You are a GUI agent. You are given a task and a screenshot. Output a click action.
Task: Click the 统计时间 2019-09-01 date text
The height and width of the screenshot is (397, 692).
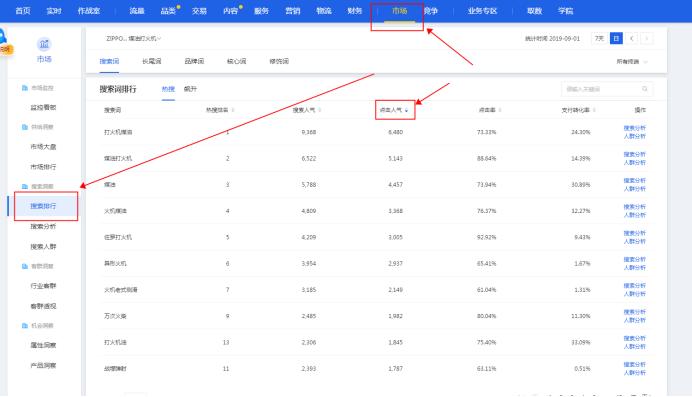[552, 39]
